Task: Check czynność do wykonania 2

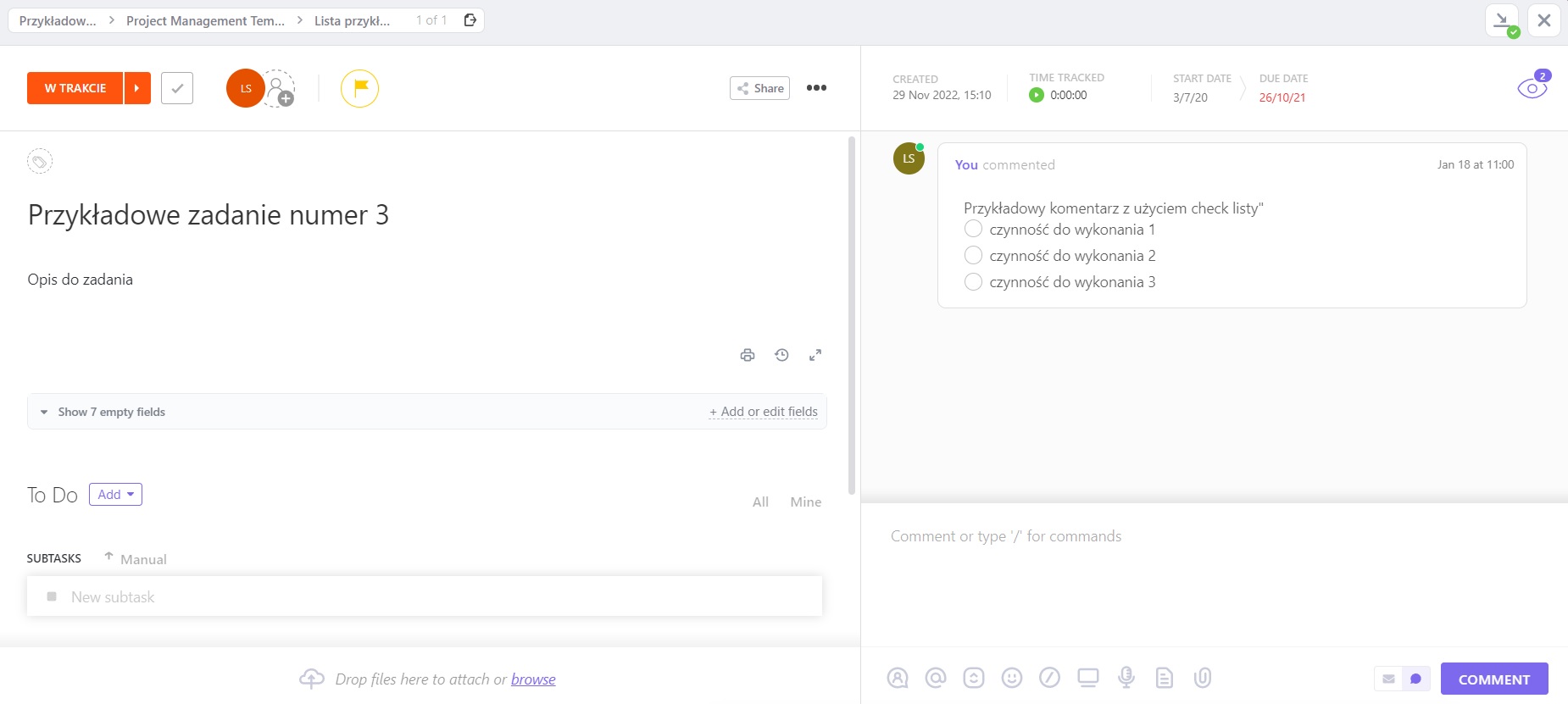Action: click(x=973, y=255)
